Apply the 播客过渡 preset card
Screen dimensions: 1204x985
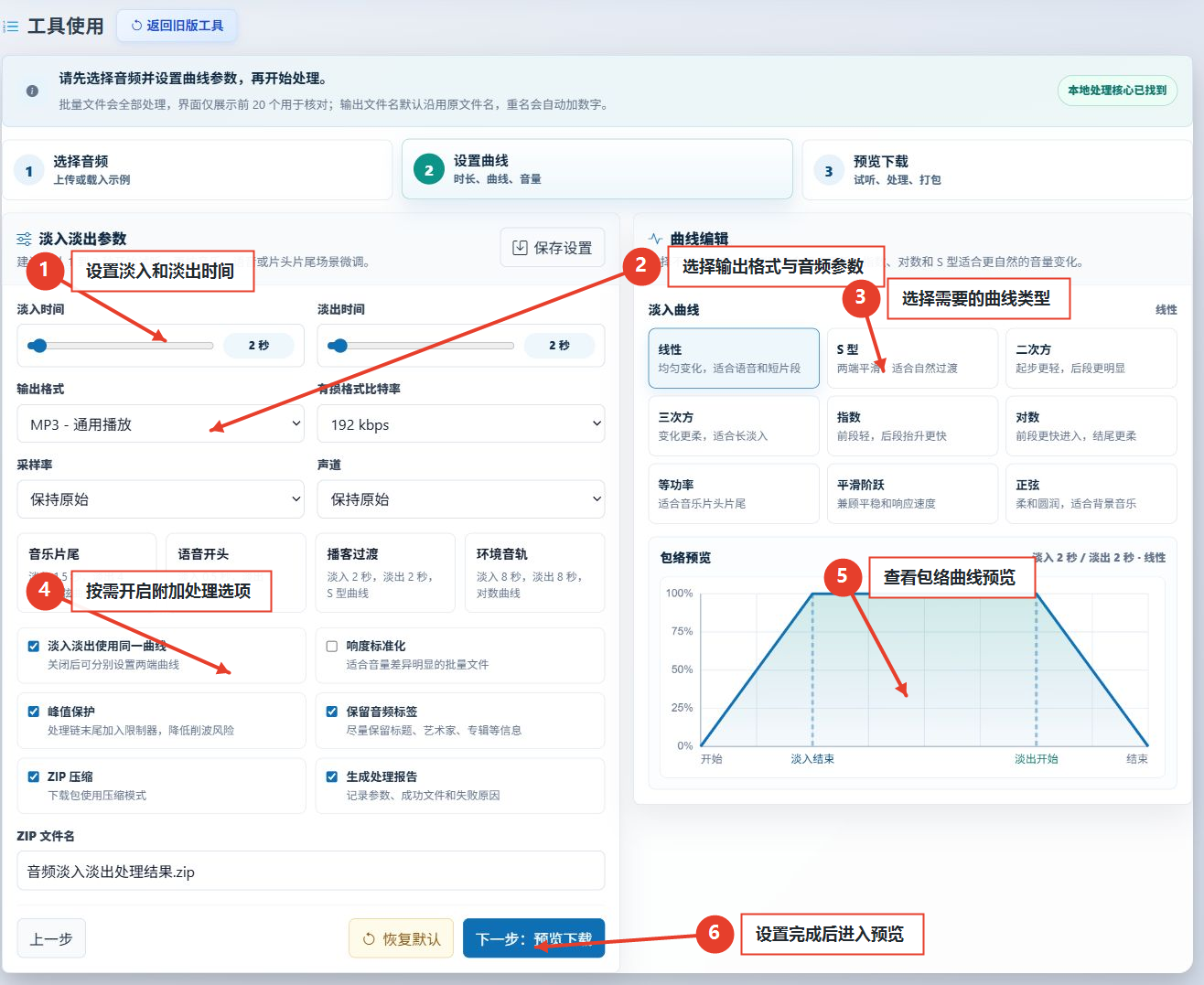[x=385, y=573]
